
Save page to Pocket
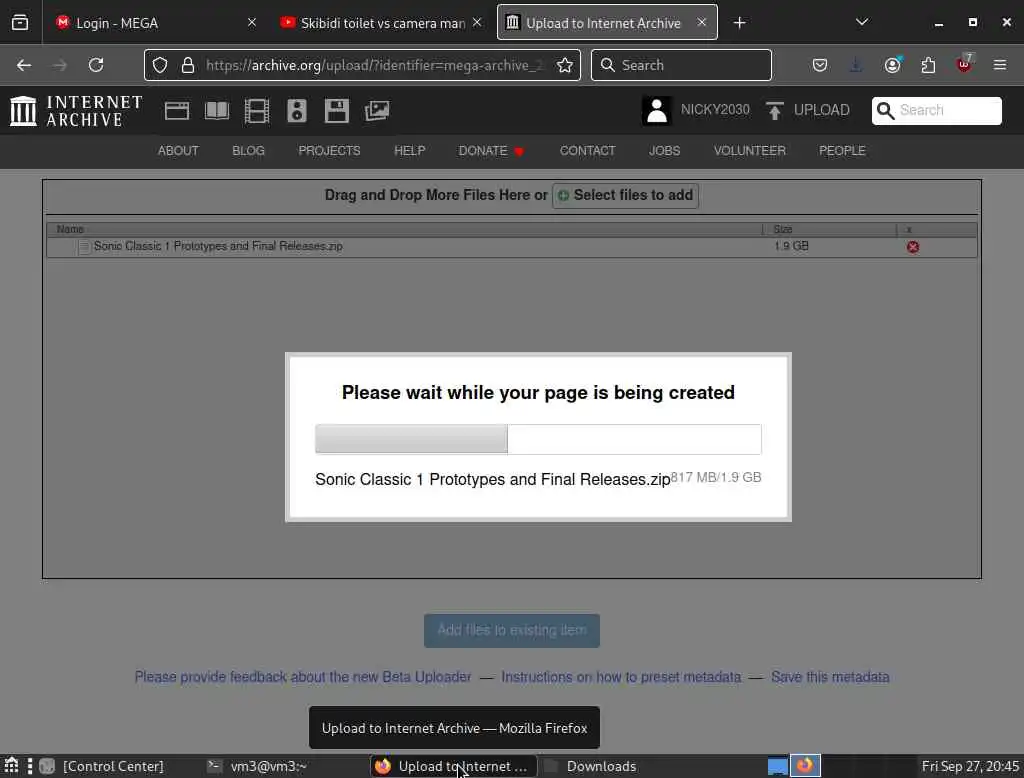point(820,65)
